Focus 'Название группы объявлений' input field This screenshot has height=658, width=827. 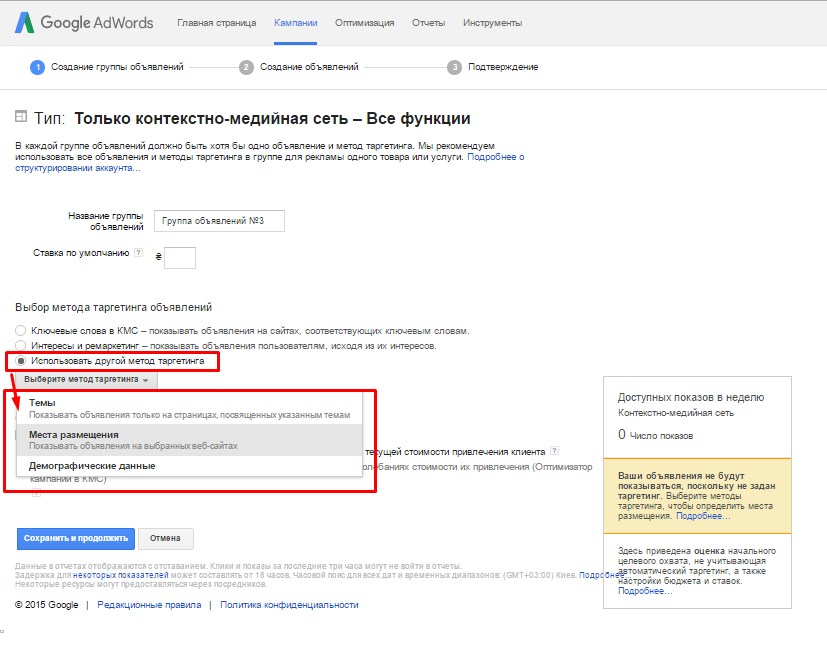[x=219, y=221]
